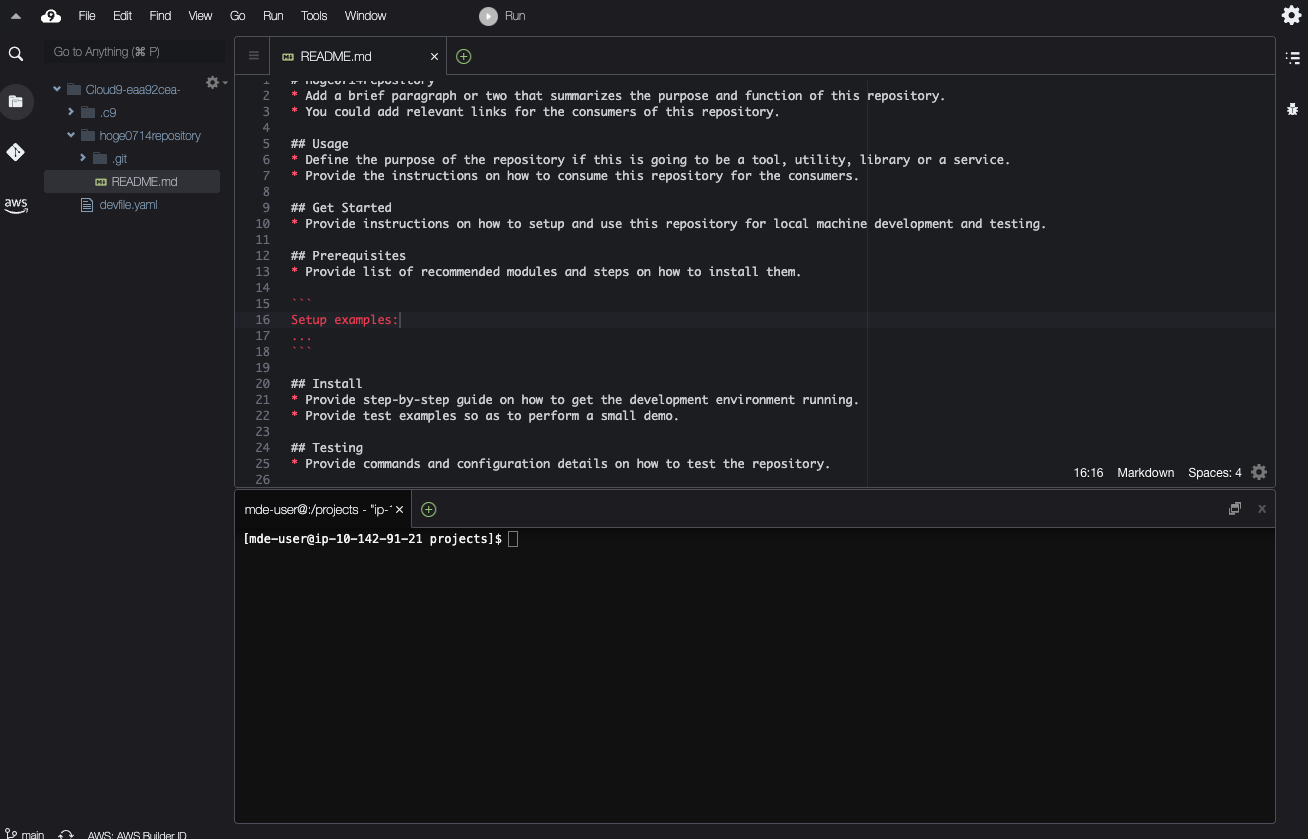Click the Go to Anything search field
Screen dimensions: 1308x839
[x=134, y=52]
